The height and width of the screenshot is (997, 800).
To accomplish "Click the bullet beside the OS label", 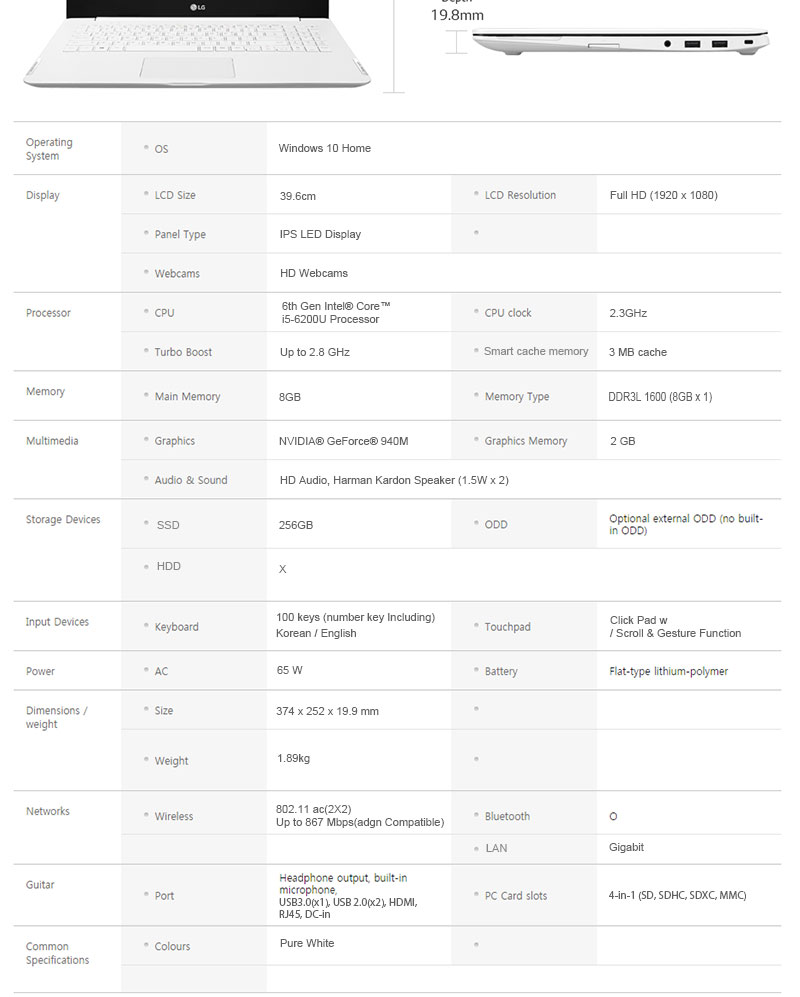I will [146, 148].
